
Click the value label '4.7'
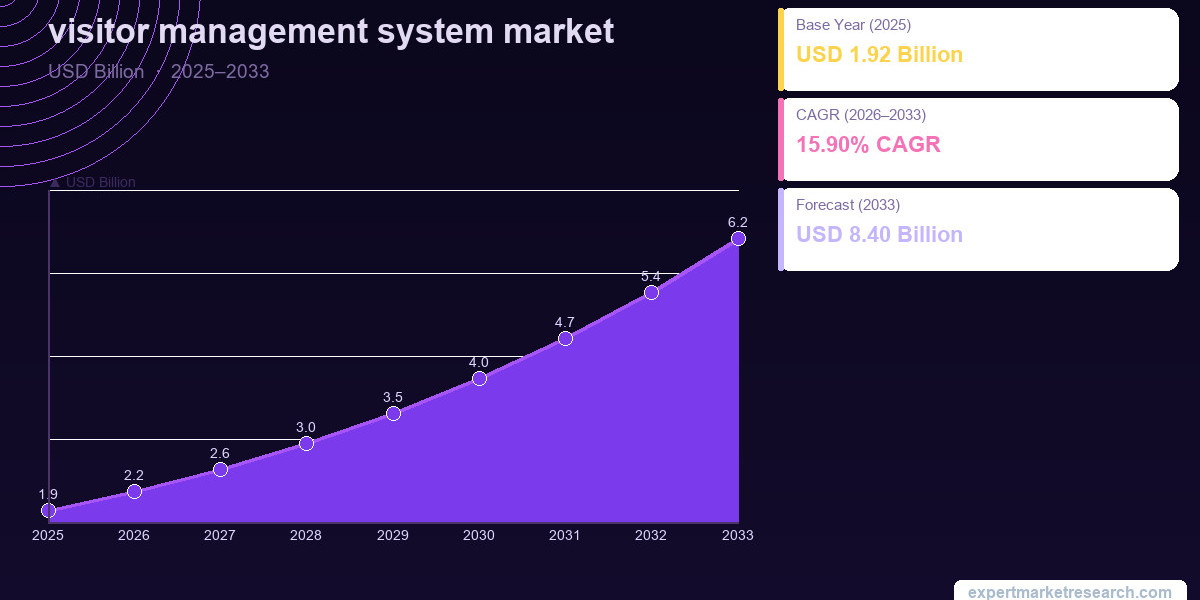click(x=565, y=322)
